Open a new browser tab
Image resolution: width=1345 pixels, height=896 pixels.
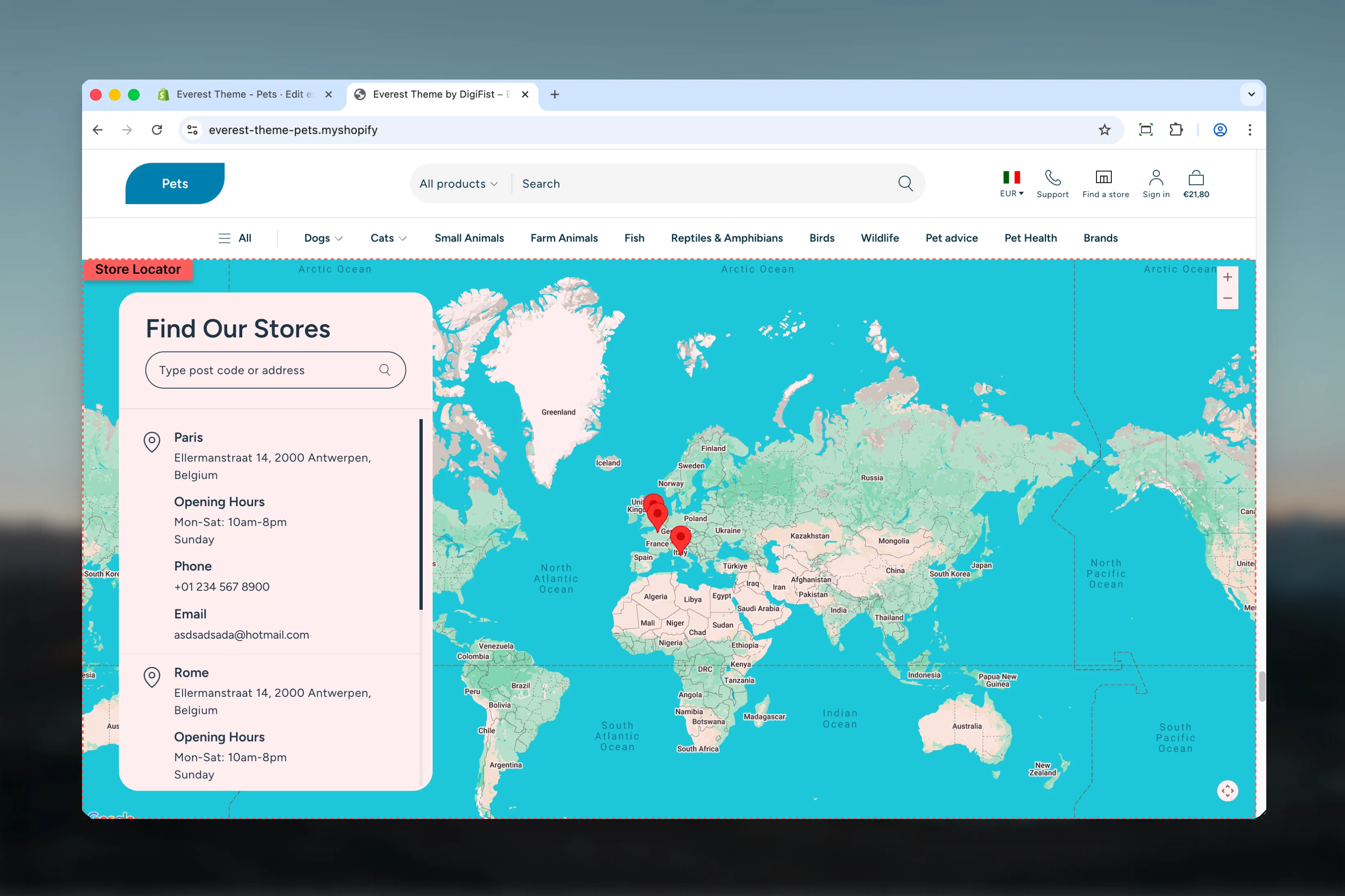coord(554,94)
